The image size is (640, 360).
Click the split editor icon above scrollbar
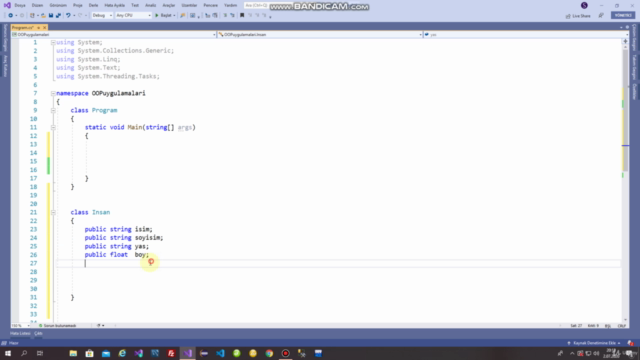[625, 41]
